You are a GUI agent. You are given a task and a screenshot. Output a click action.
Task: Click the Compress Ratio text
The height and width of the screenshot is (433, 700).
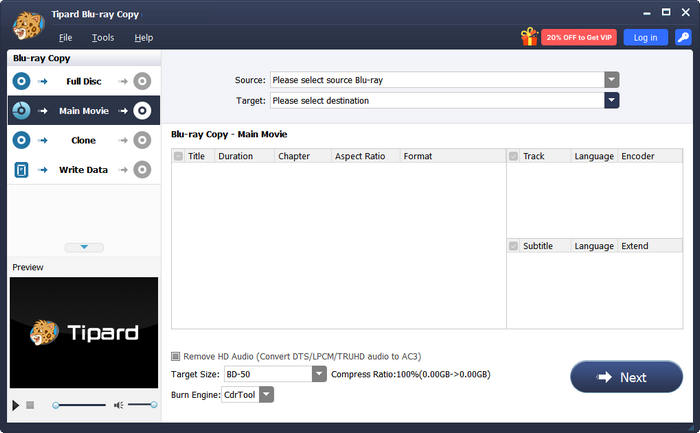(411, 374)
